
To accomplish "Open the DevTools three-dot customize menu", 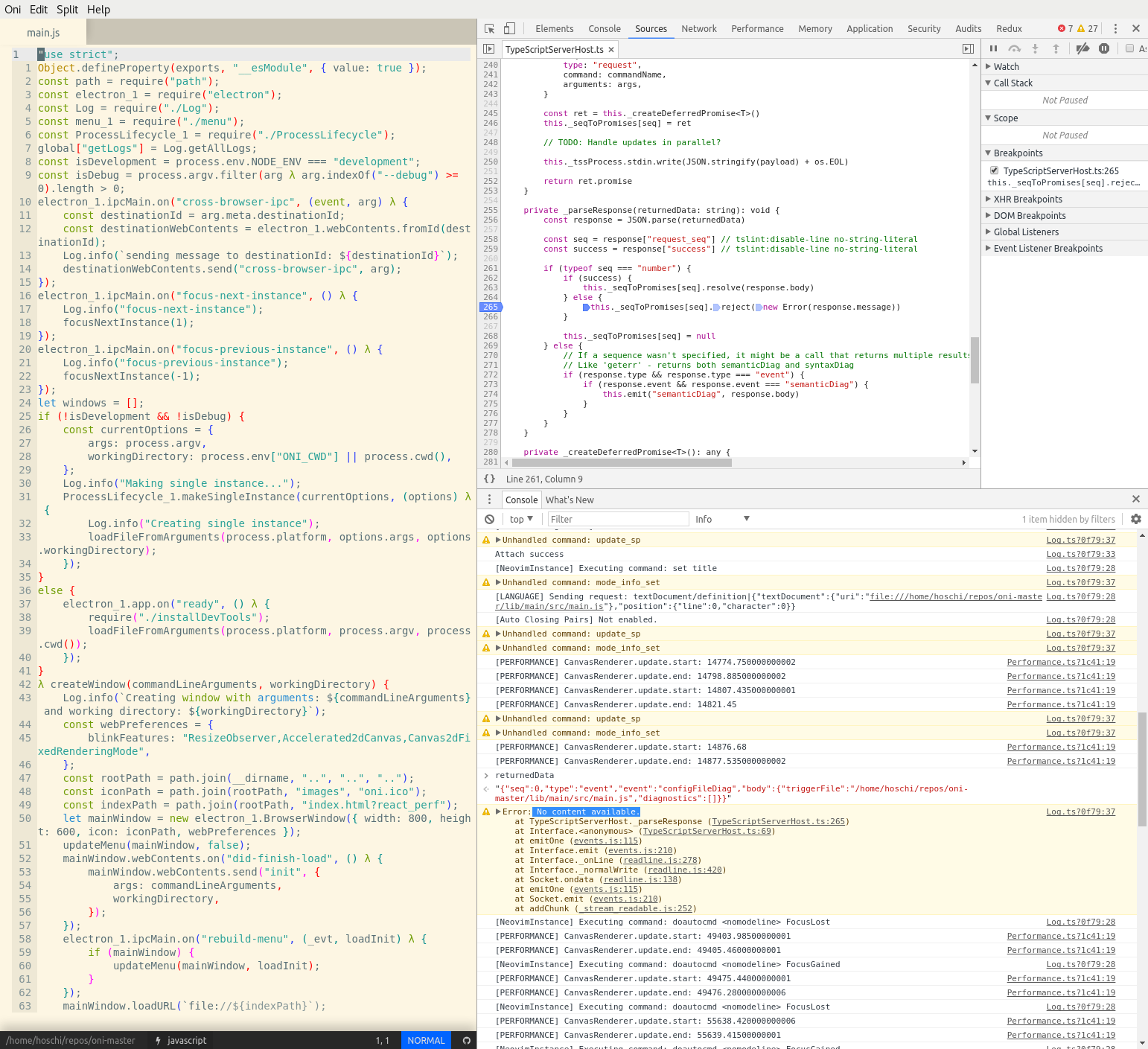I will (1115, 28).
